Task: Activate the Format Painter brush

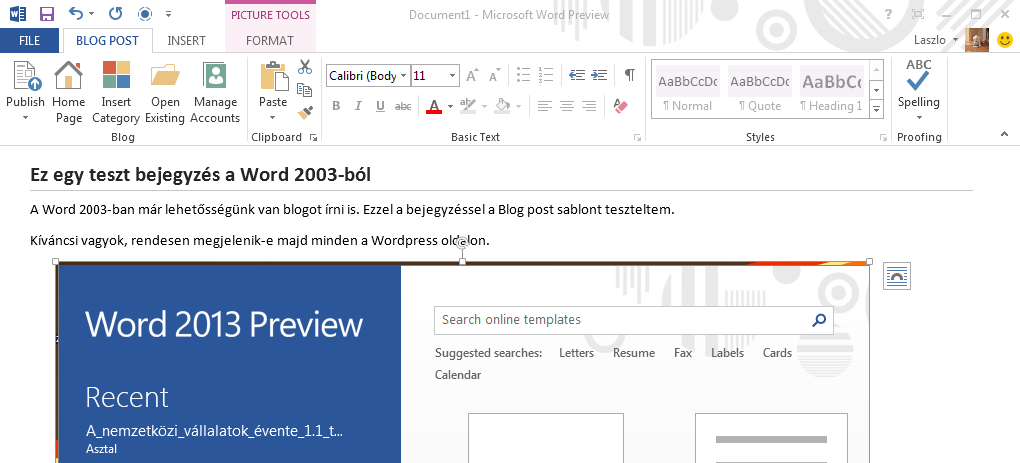Action: [304, 112]
